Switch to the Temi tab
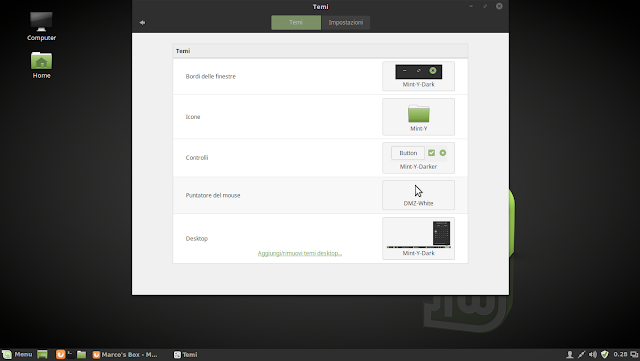Viewport: 640px width, 361px height. pos(296,22)
